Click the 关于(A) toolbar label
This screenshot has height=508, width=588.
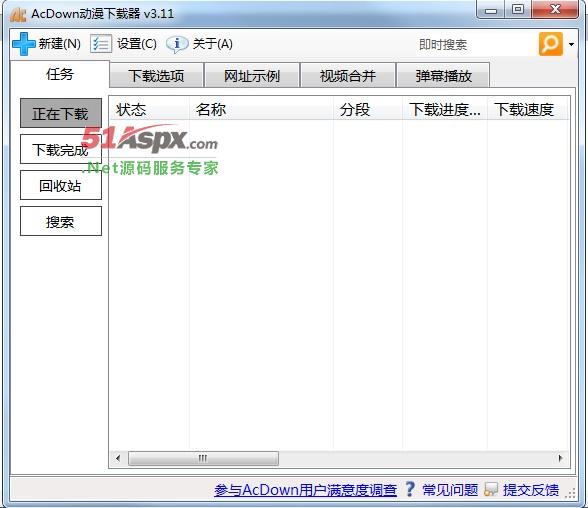tap(213, 44)
